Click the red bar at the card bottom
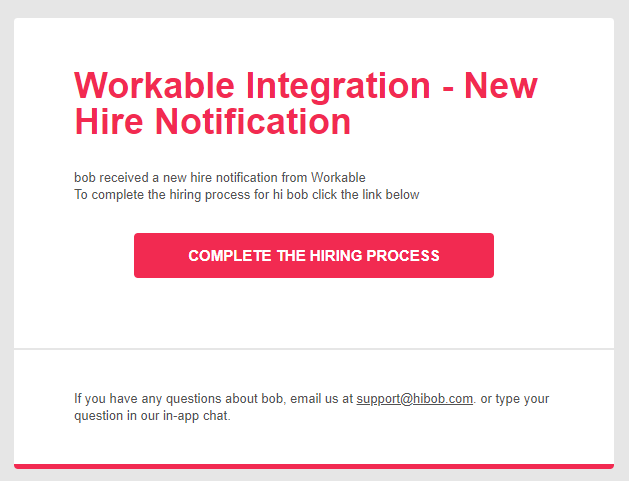Screen dimensions: 629x481 (314, 466)
